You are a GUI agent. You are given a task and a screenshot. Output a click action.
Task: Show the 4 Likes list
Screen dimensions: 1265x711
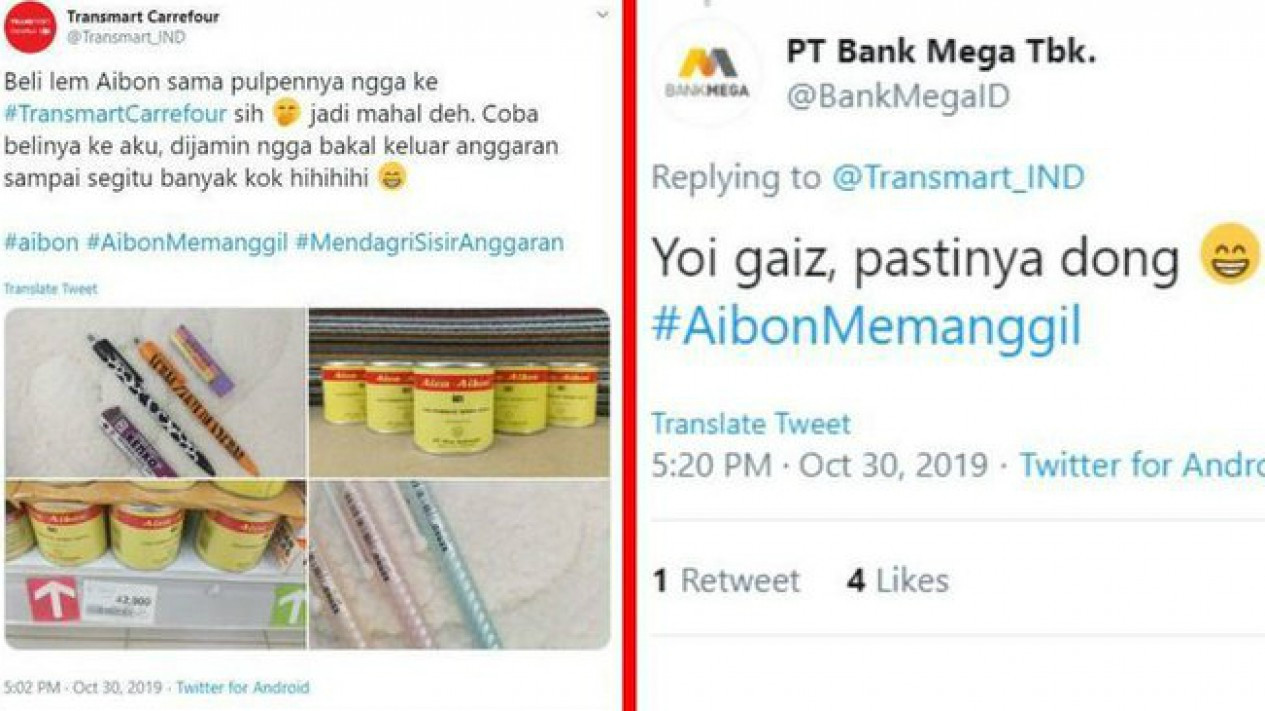[897, 581]
